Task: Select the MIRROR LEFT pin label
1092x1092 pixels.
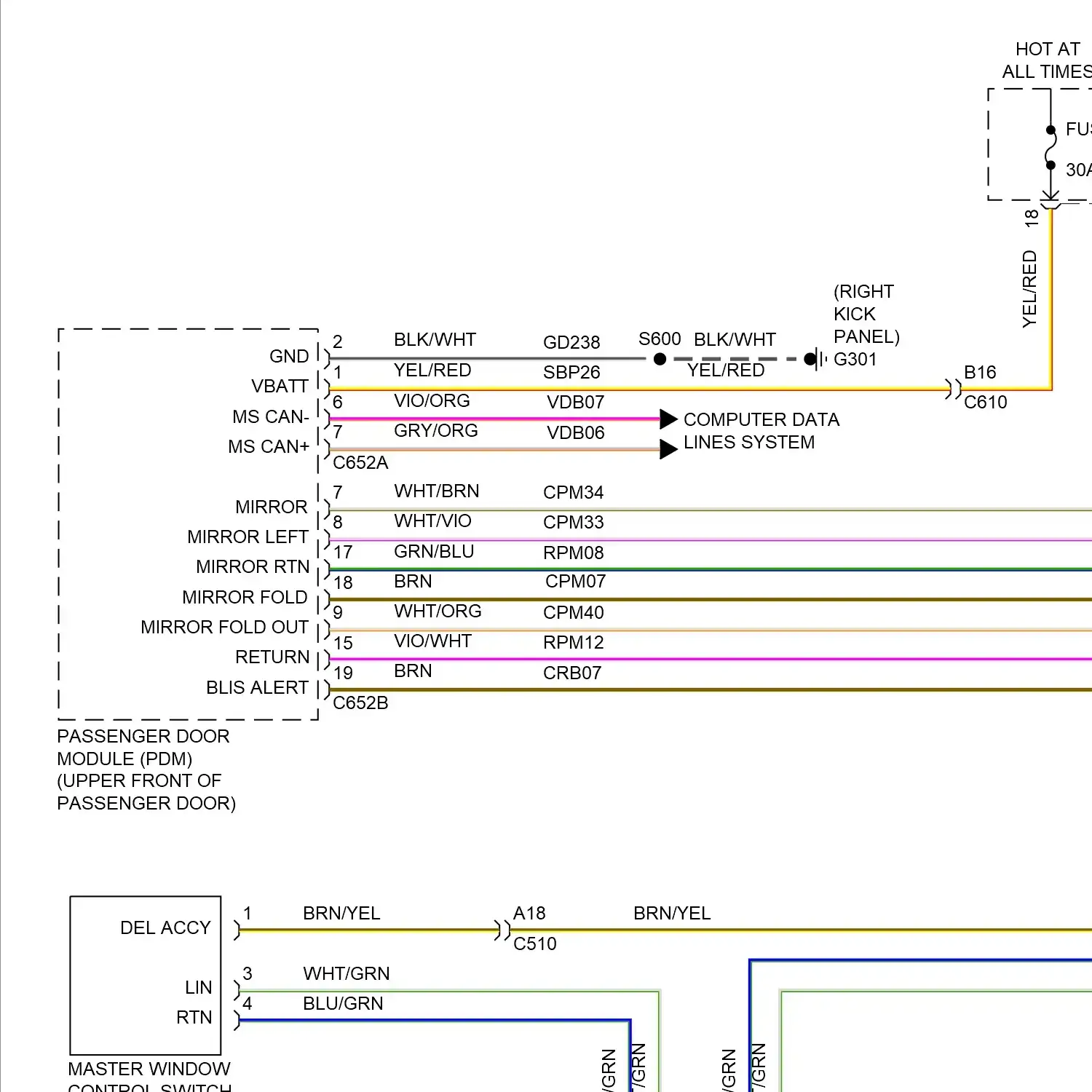Action: click(x=248, y=537)
